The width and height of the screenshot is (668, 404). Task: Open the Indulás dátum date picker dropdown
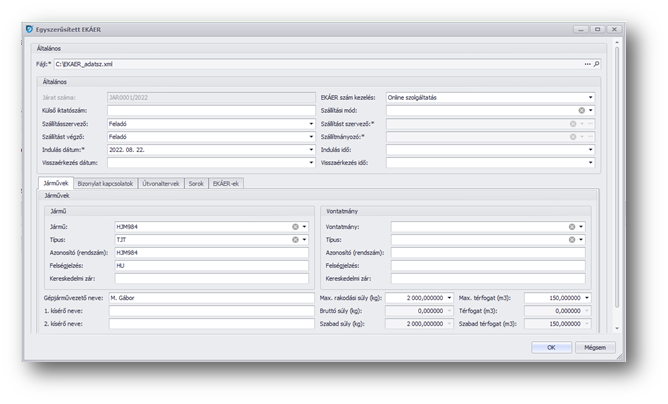click(311, 149)
